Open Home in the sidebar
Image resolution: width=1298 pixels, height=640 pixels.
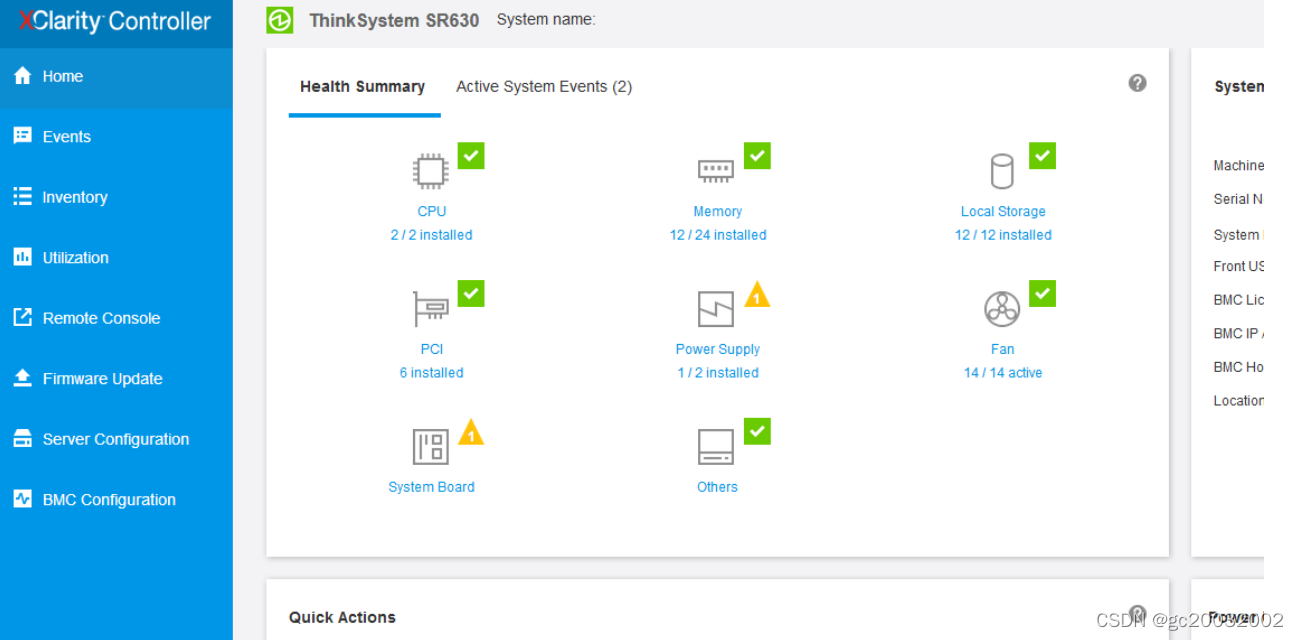click(x=116, y=76)
